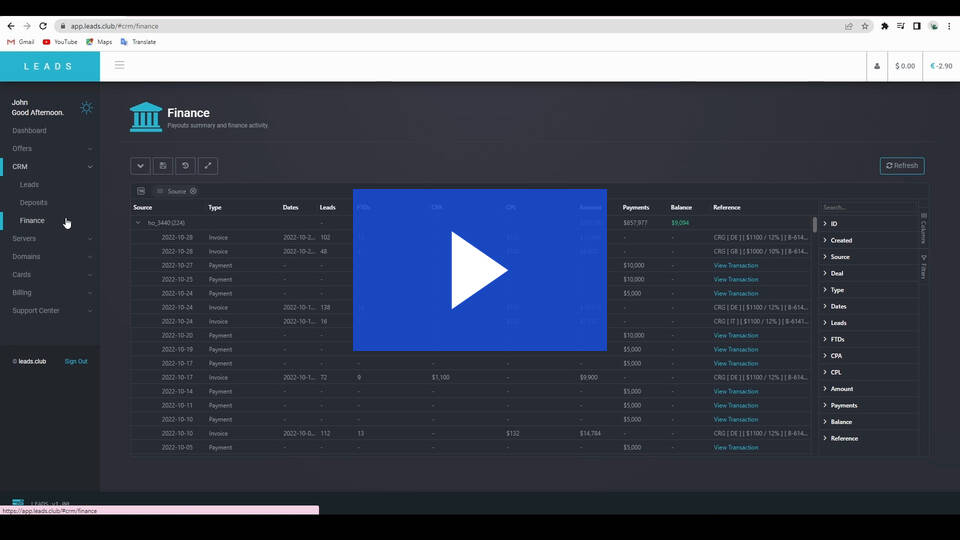This screenshot has width=960, height=540.
Task: Open the chevron-down toolbar dropdown button
Action: tap(140, 166)
